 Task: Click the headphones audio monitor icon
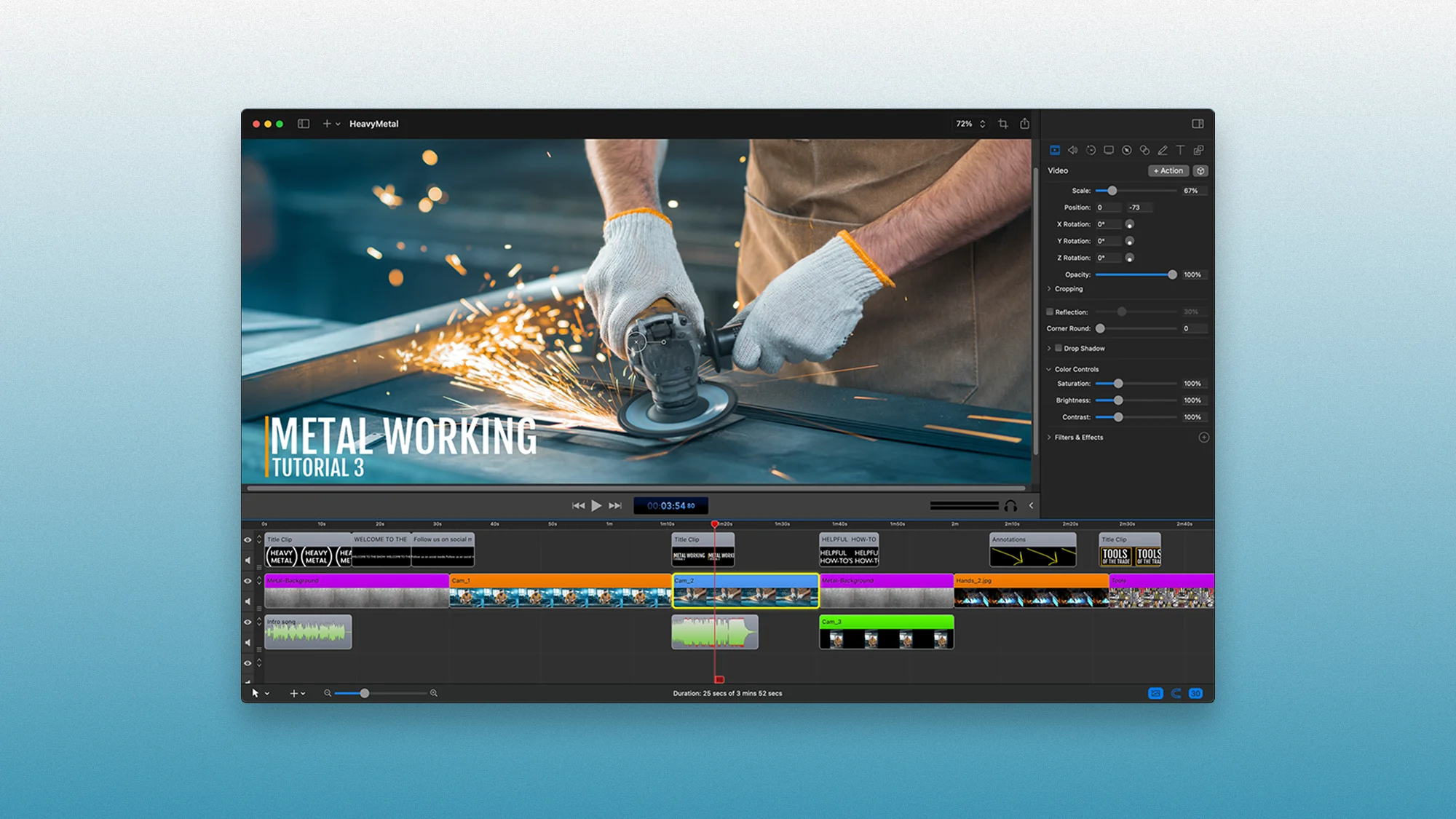coord(1010,505)
